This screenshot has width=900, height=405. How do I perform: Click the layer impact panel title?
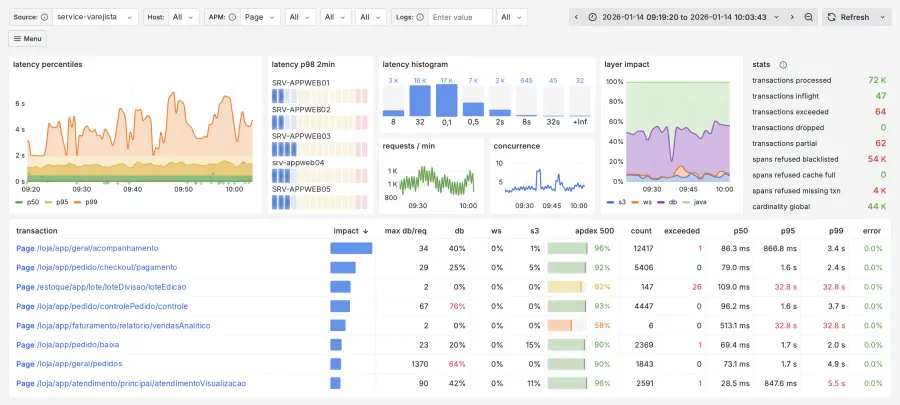point(627,65)
